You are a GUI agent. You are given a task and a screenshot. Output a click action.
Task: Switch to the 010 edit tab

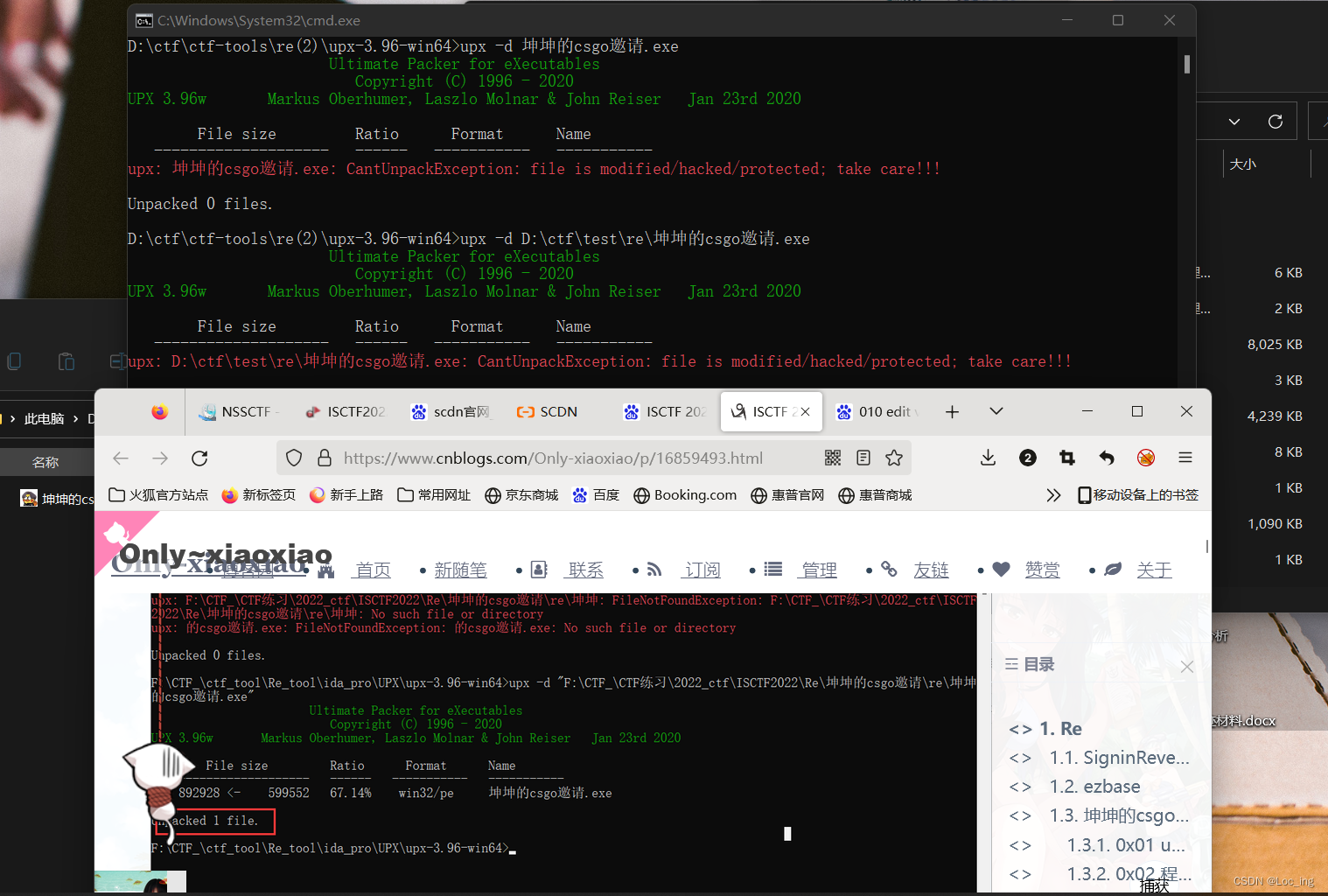tap(877, 411)
